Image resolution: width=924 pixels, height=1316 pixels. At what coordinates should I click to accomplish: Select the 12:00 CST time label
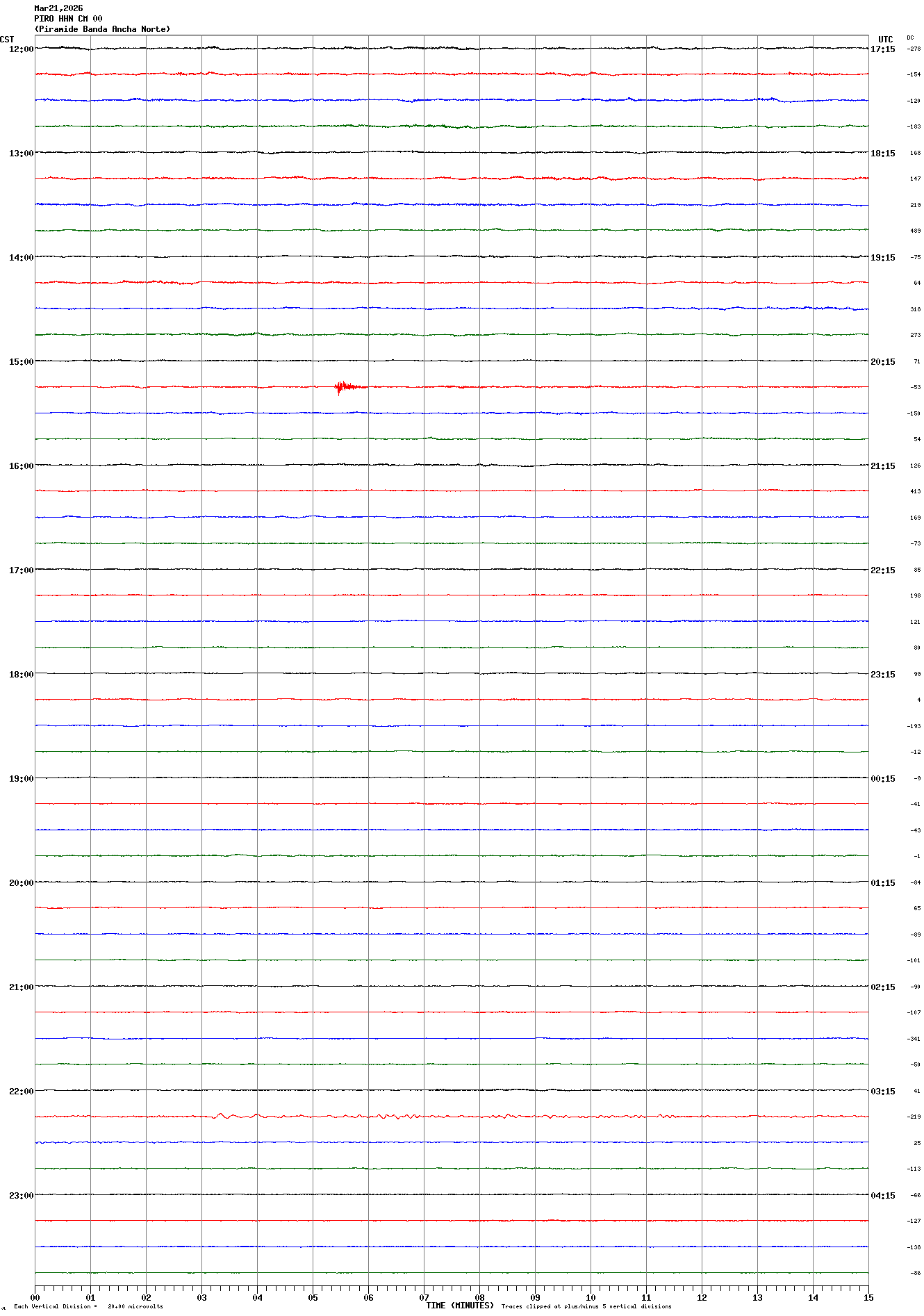(x=21, y=49)
